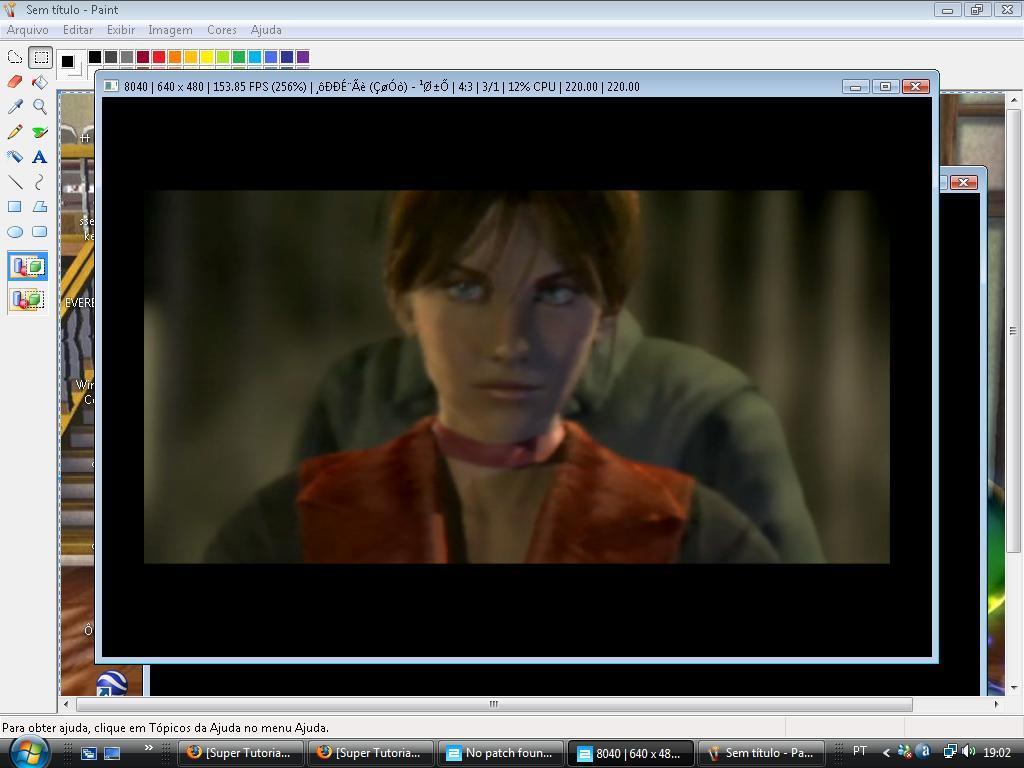
Task: Pick the green palette color
Action: (x=239, y=57)
